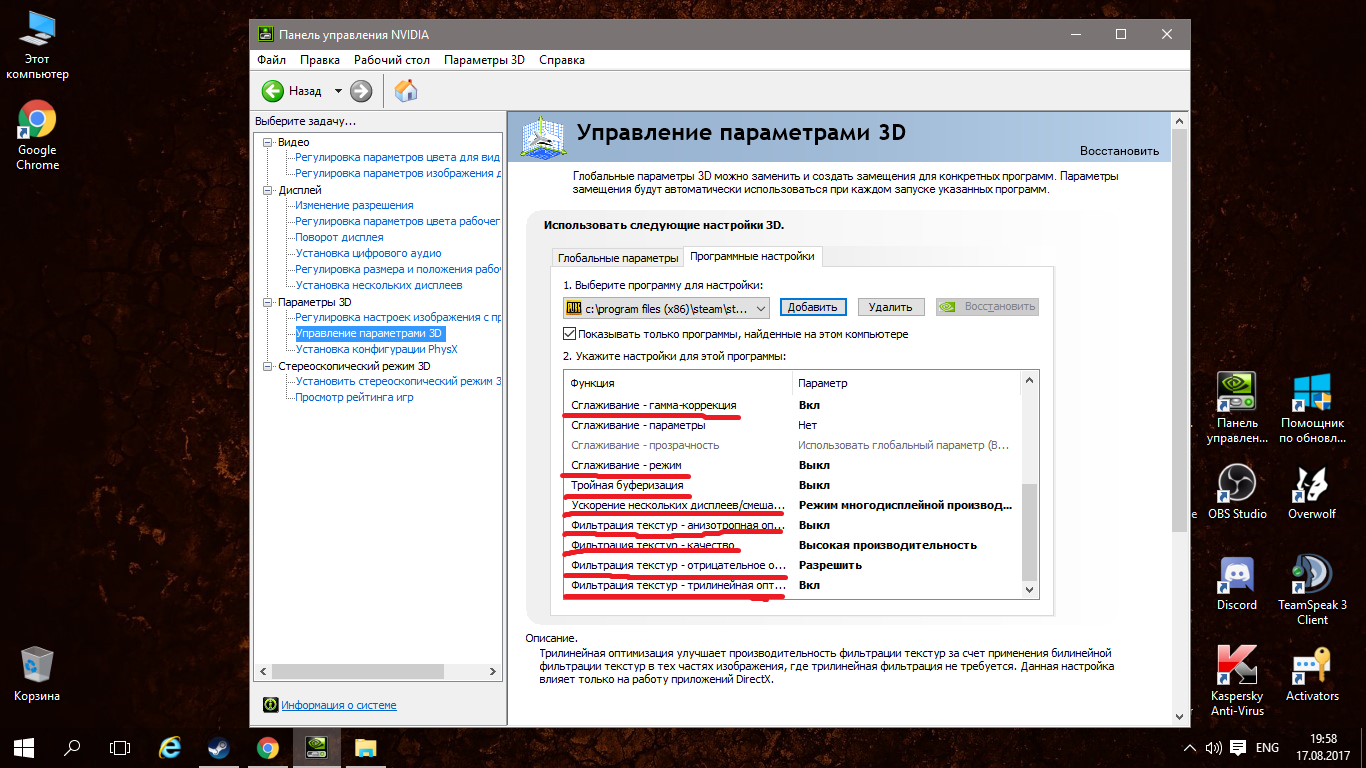The height and width of the screenshot is (768, 1366).
Task: Select Поворот дисплея in the task tree
Action: pos(339,238)
